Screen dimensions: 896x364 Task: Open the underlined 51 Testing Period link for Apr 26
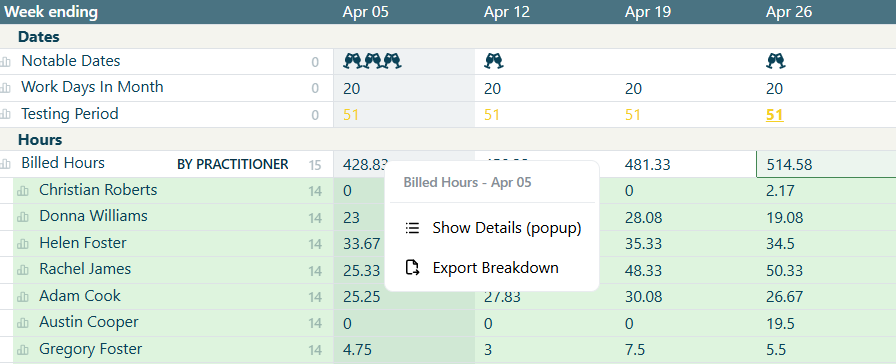tap(774, 115)
